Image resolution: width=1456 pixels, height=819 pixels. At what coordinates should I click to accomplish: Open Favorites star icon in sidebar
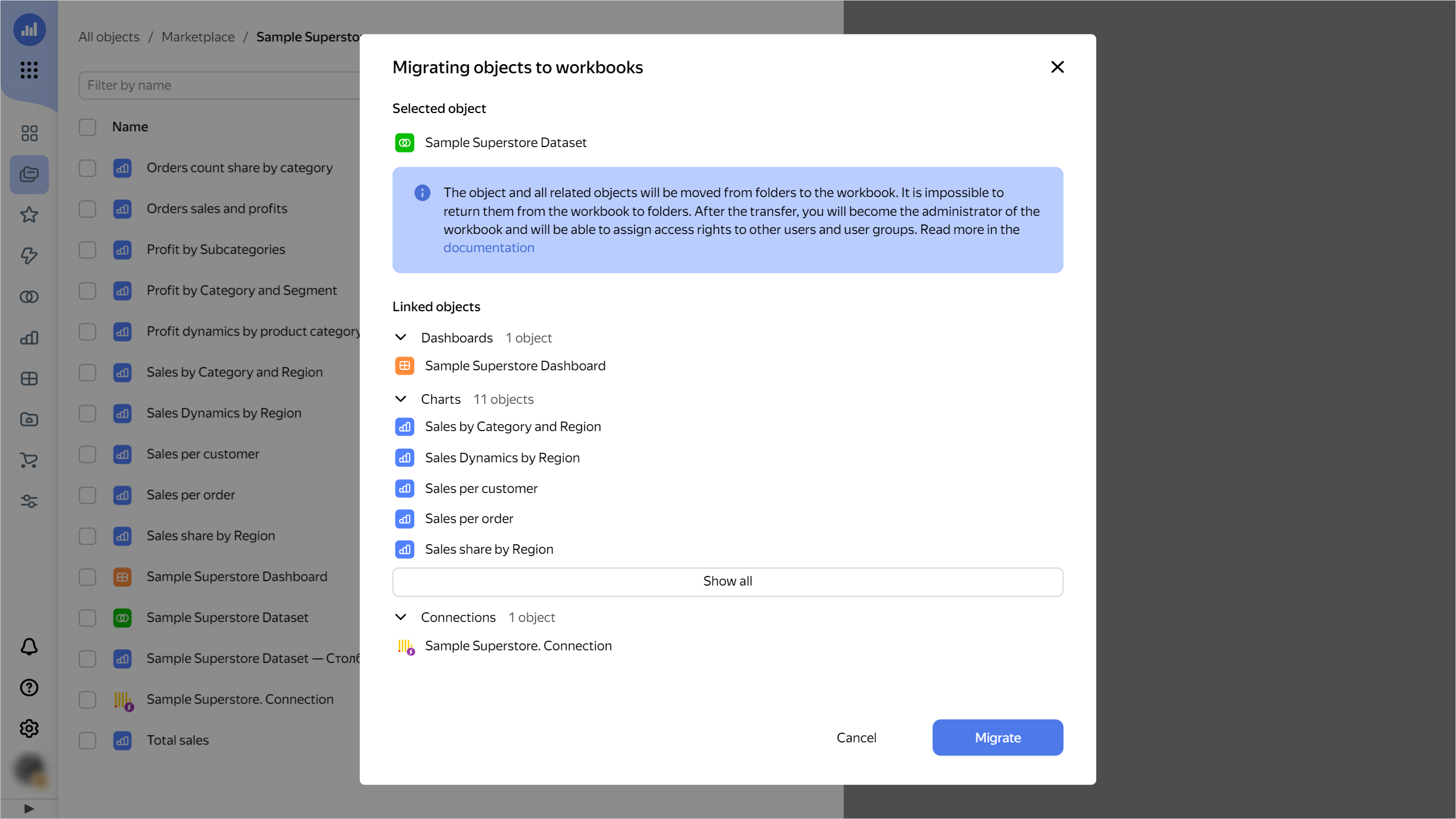29,215
